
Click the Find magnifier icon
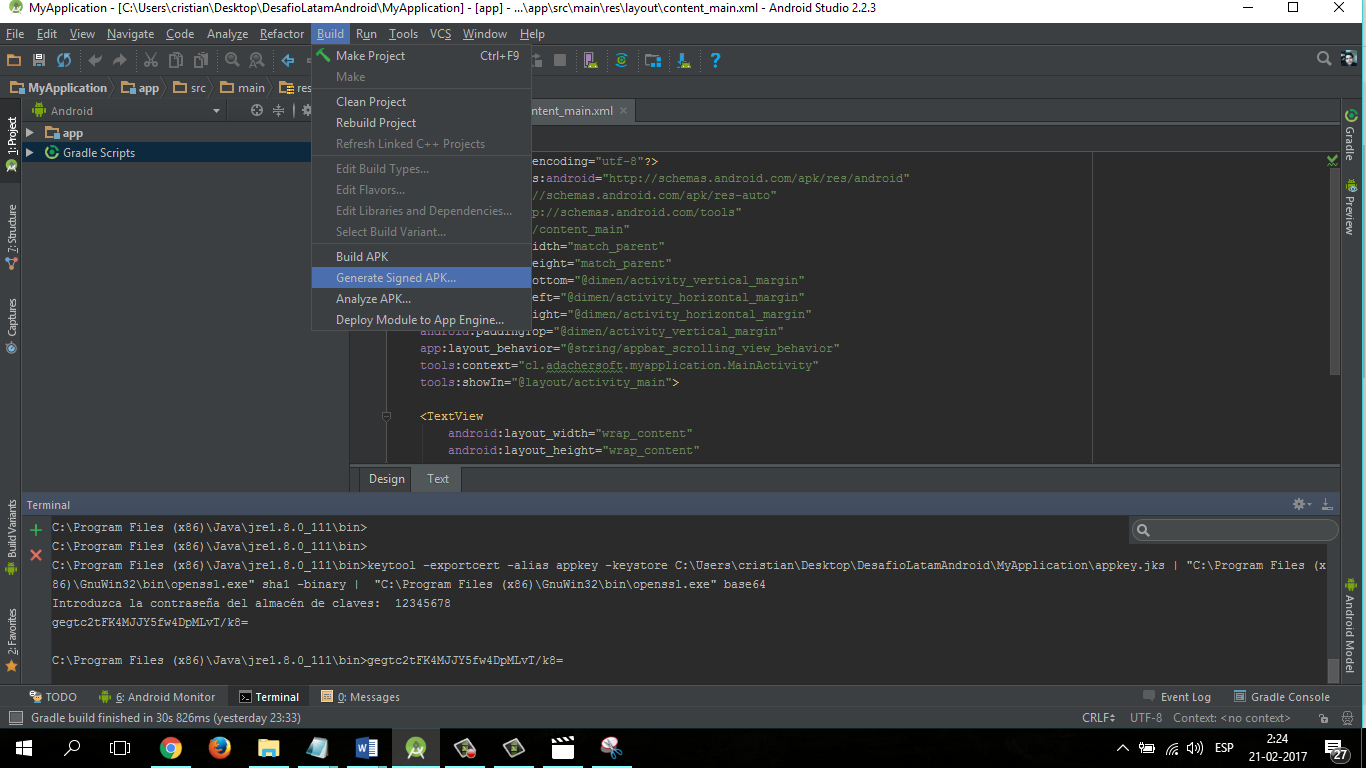232,60
